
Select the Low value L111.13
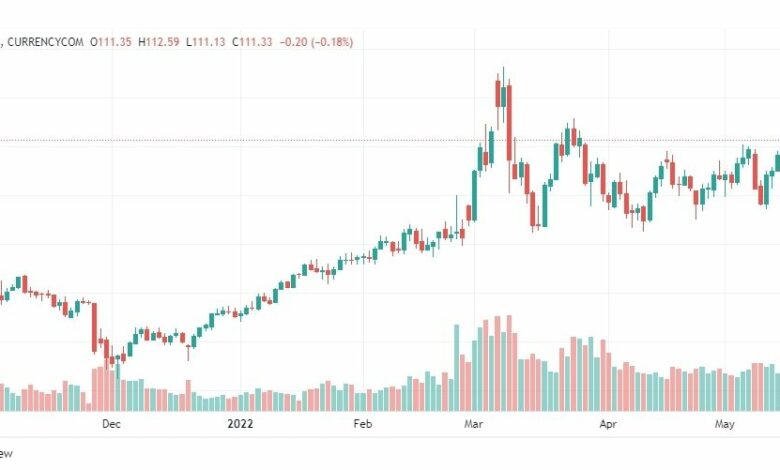pos(205,42)
